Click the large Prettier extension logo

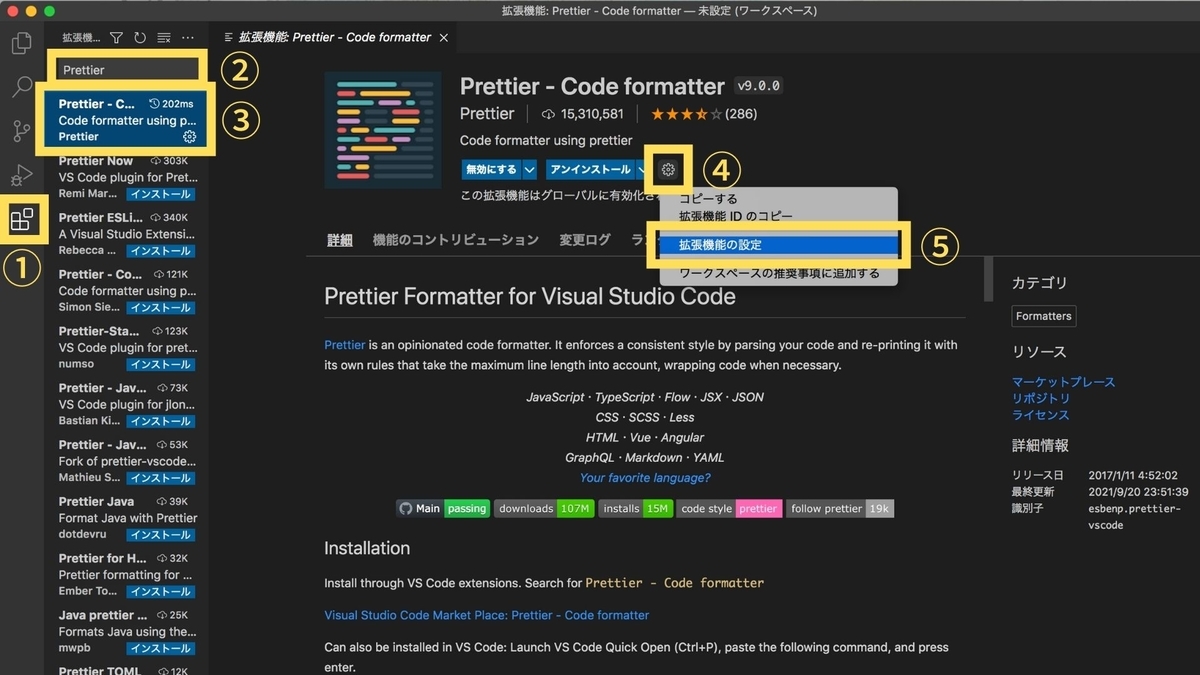[383, 130]
